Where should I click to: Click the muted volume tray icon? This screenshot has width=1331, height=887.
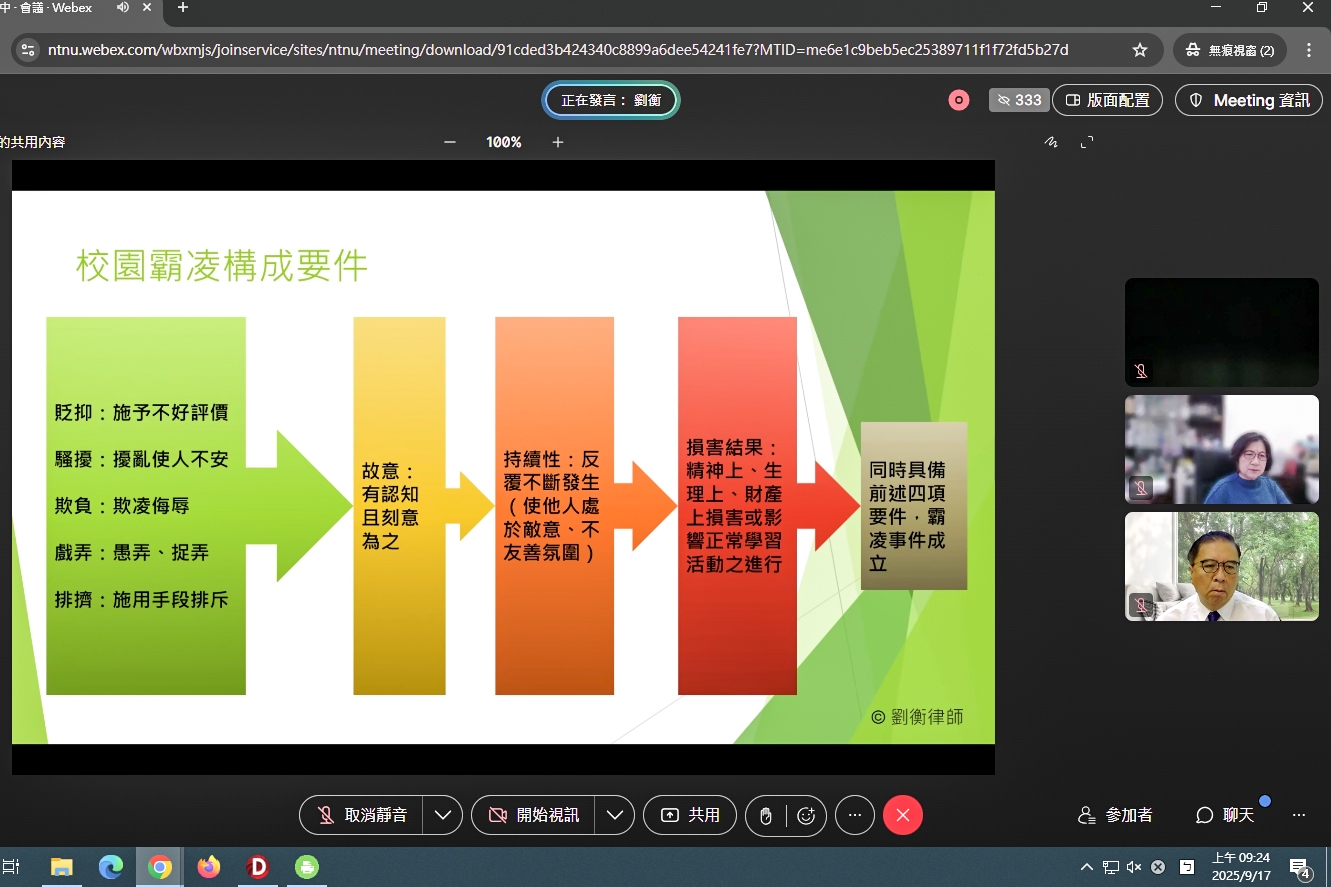(1134, 867)
